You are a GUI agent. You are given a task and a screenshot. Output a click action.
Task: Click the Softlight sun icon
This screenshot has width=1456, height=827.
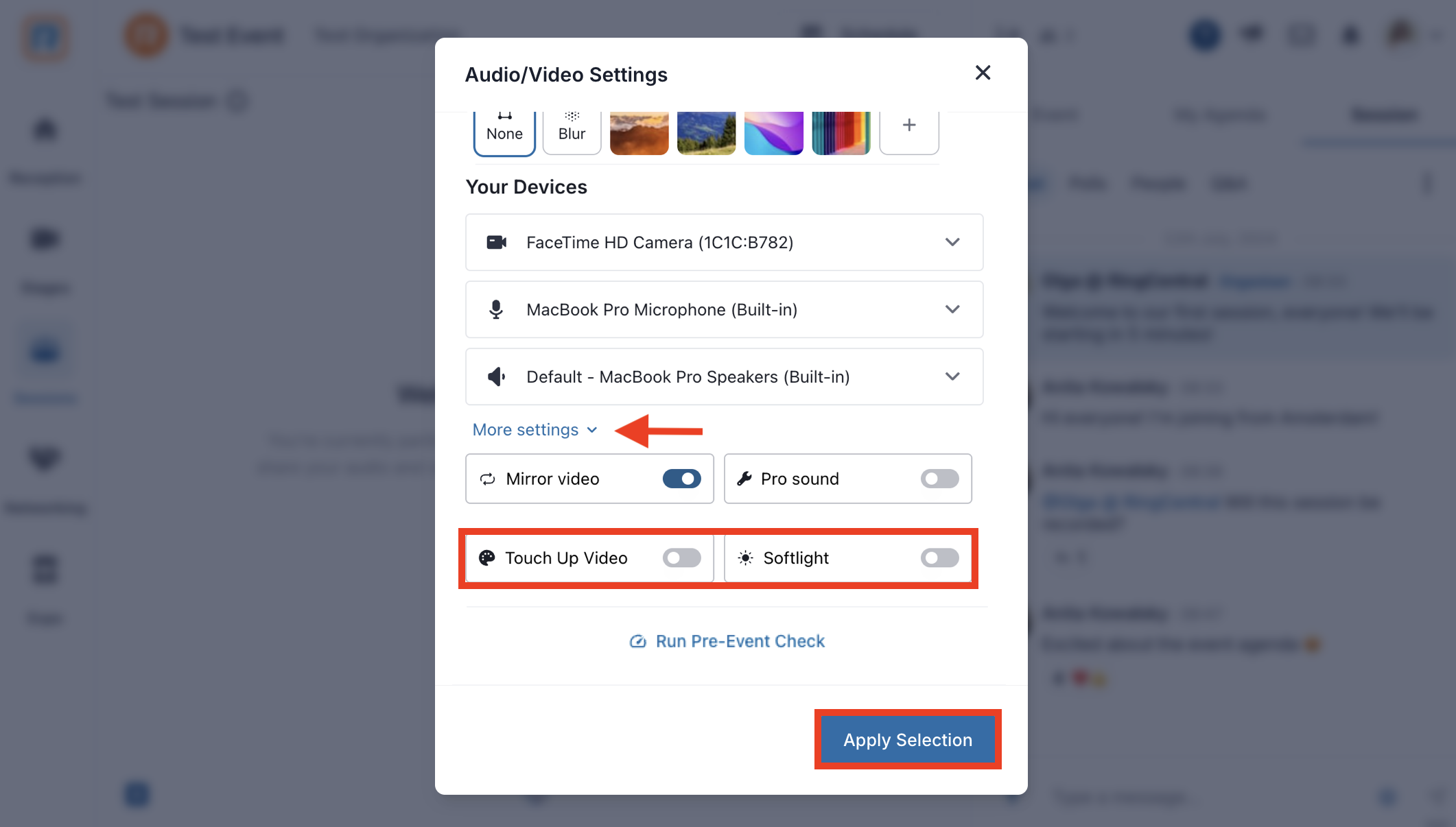(x=745, y=558)
